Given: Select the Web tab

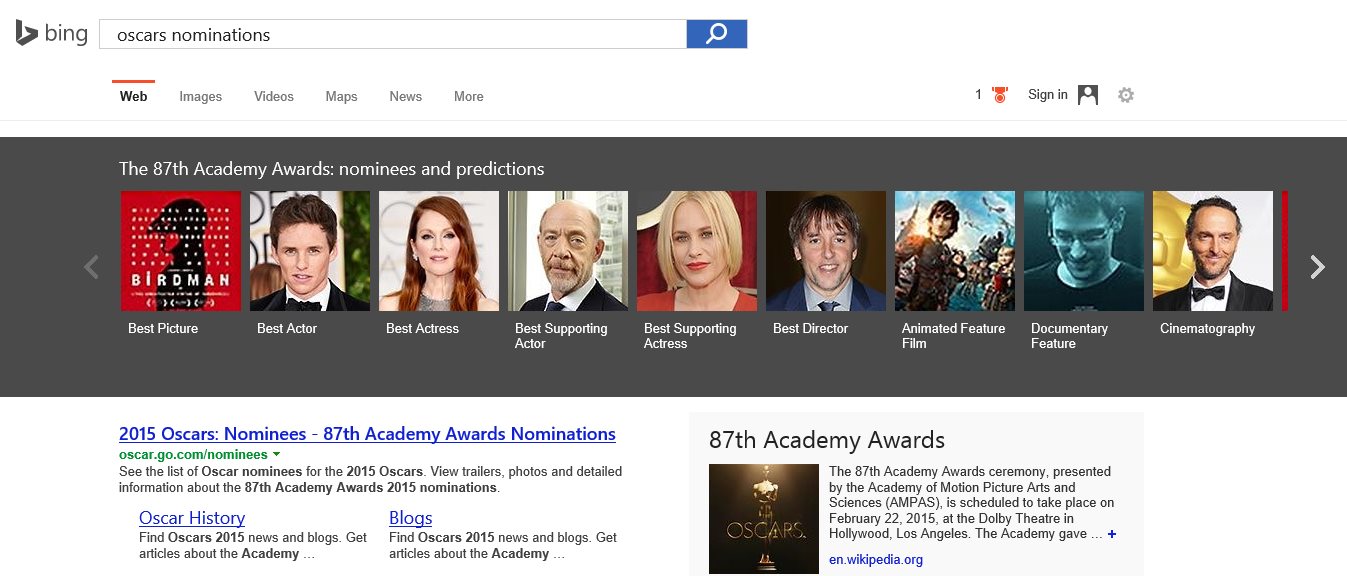Looking at the screenshot, I should [x=133, y=97].
